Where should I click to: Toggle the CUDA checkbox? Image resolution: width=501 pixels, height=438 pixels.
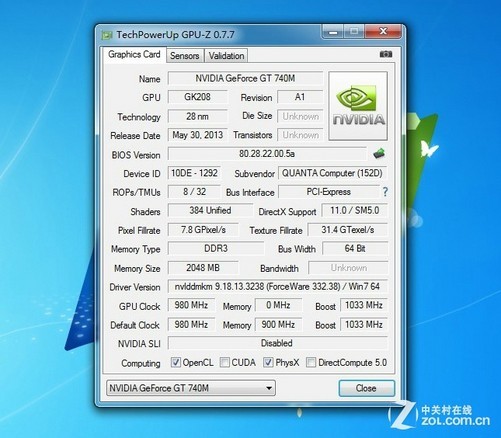tap(225, 362)
